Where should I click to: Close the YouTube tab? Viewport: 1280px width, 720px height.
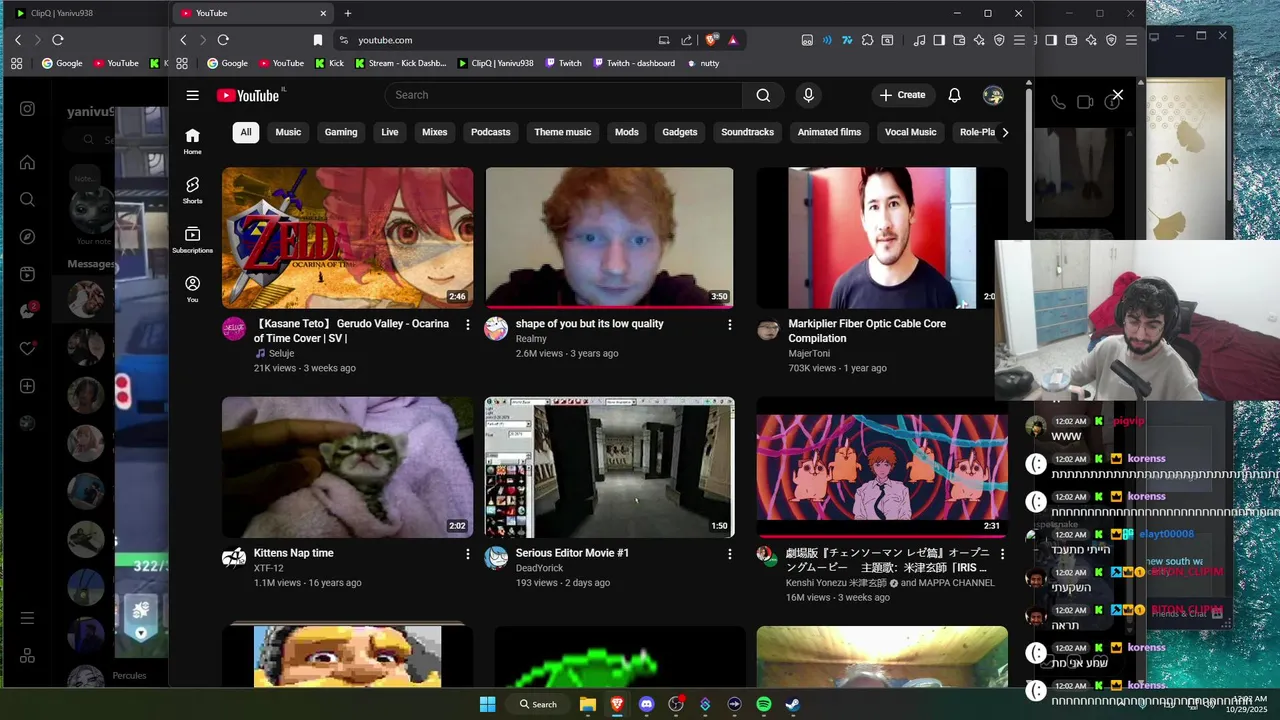323,13
